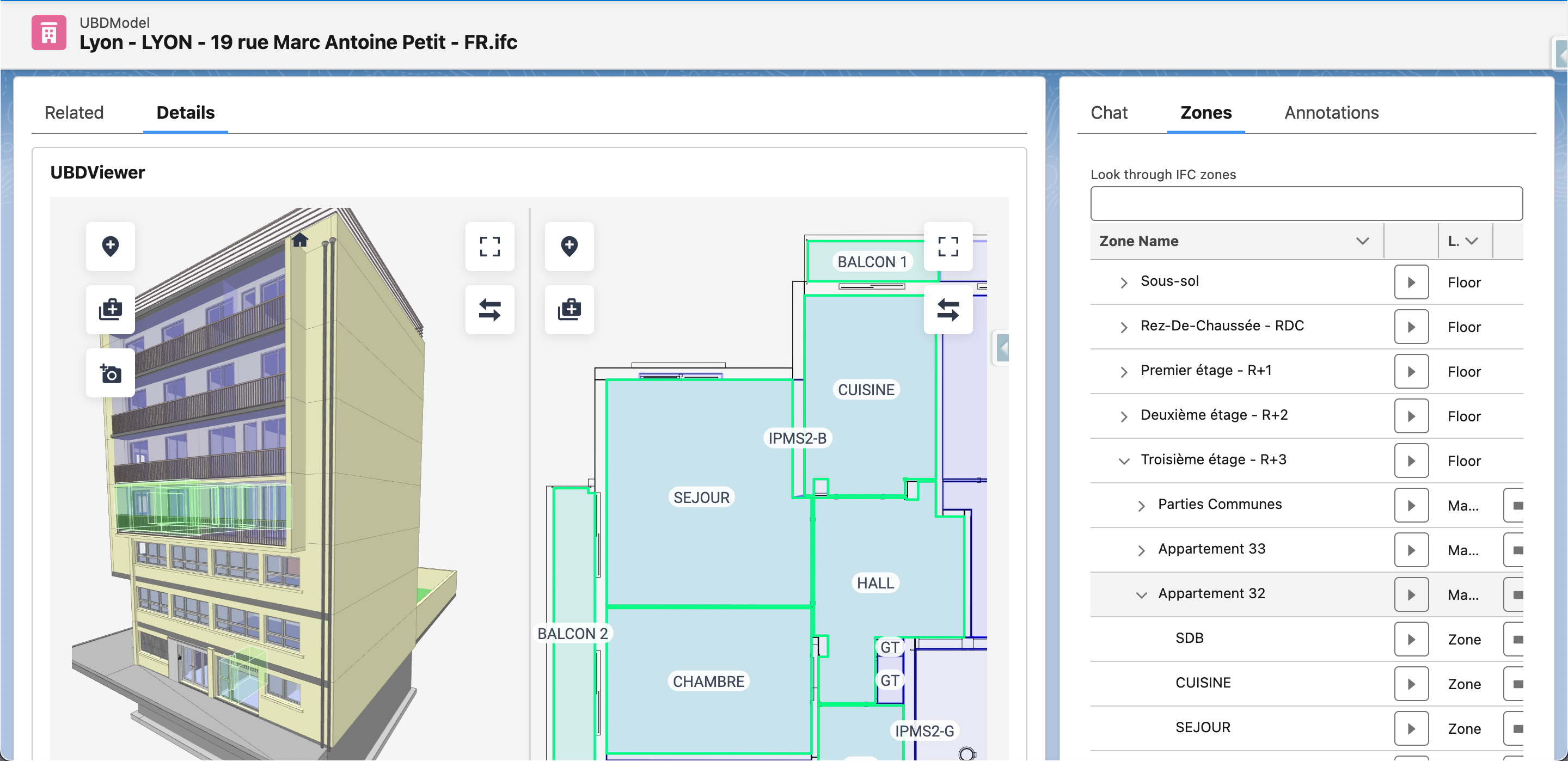Click the add-case icon in 3D viewer

click(110, 310)
